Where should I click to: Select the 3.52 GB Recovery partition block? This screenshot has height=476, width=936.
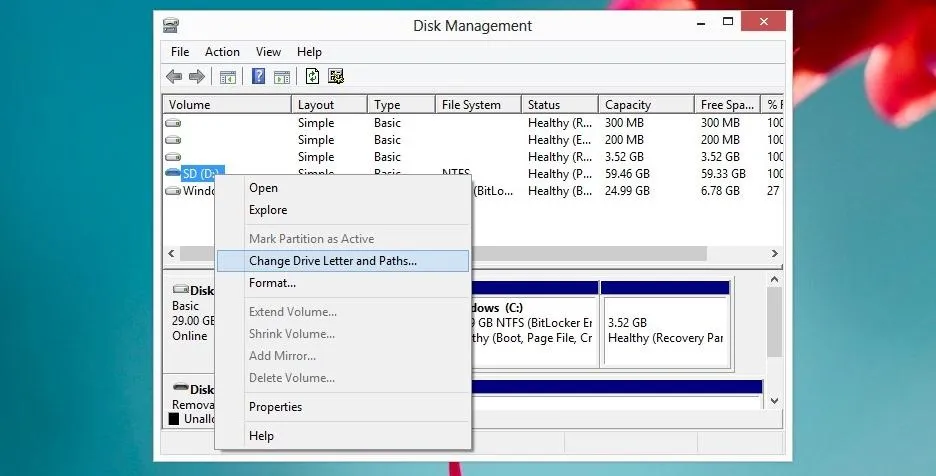666,324
